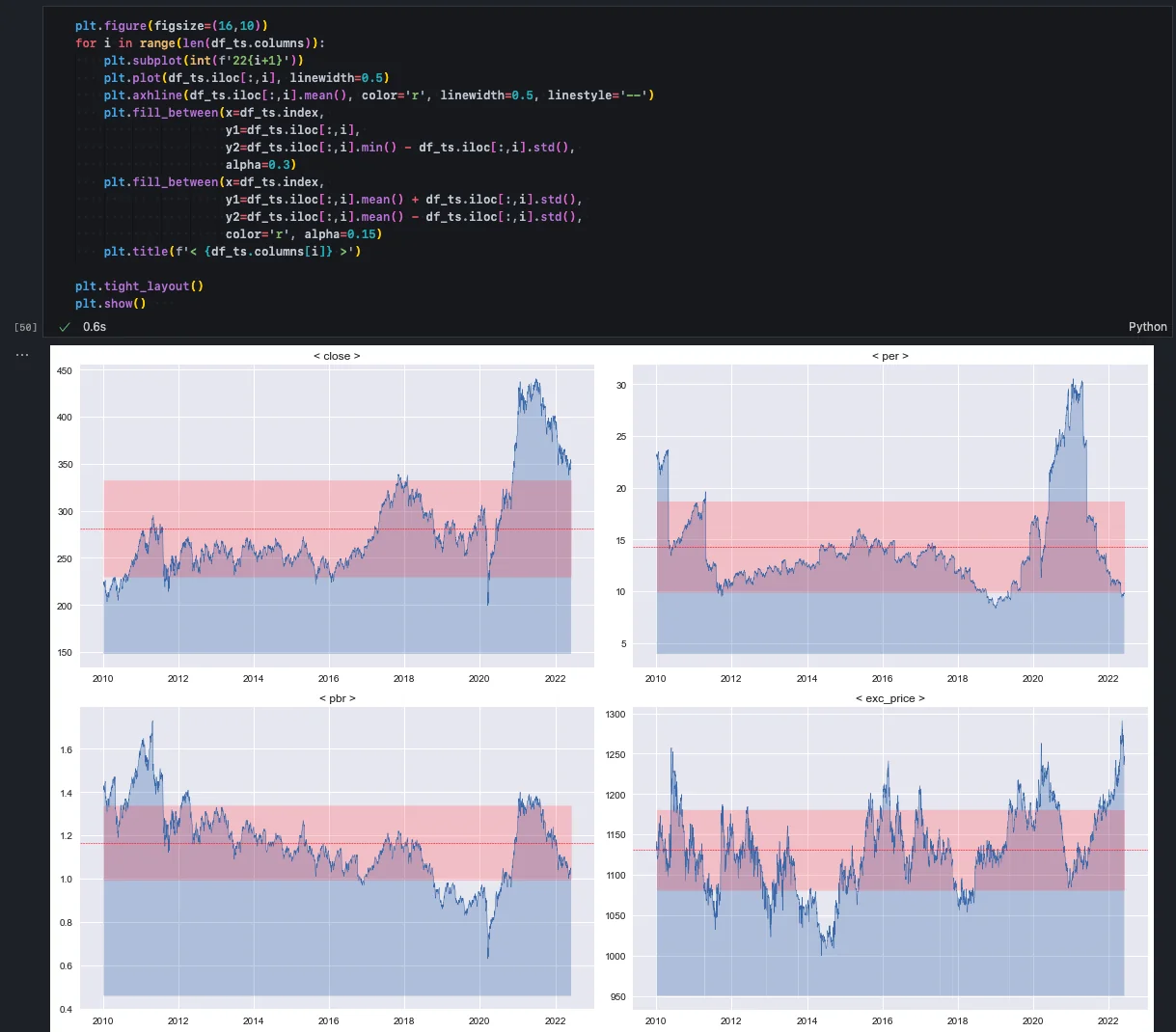Click the for loop line in code
The width and height of the screenshot is (1176, 1032).
click(200, 43)
